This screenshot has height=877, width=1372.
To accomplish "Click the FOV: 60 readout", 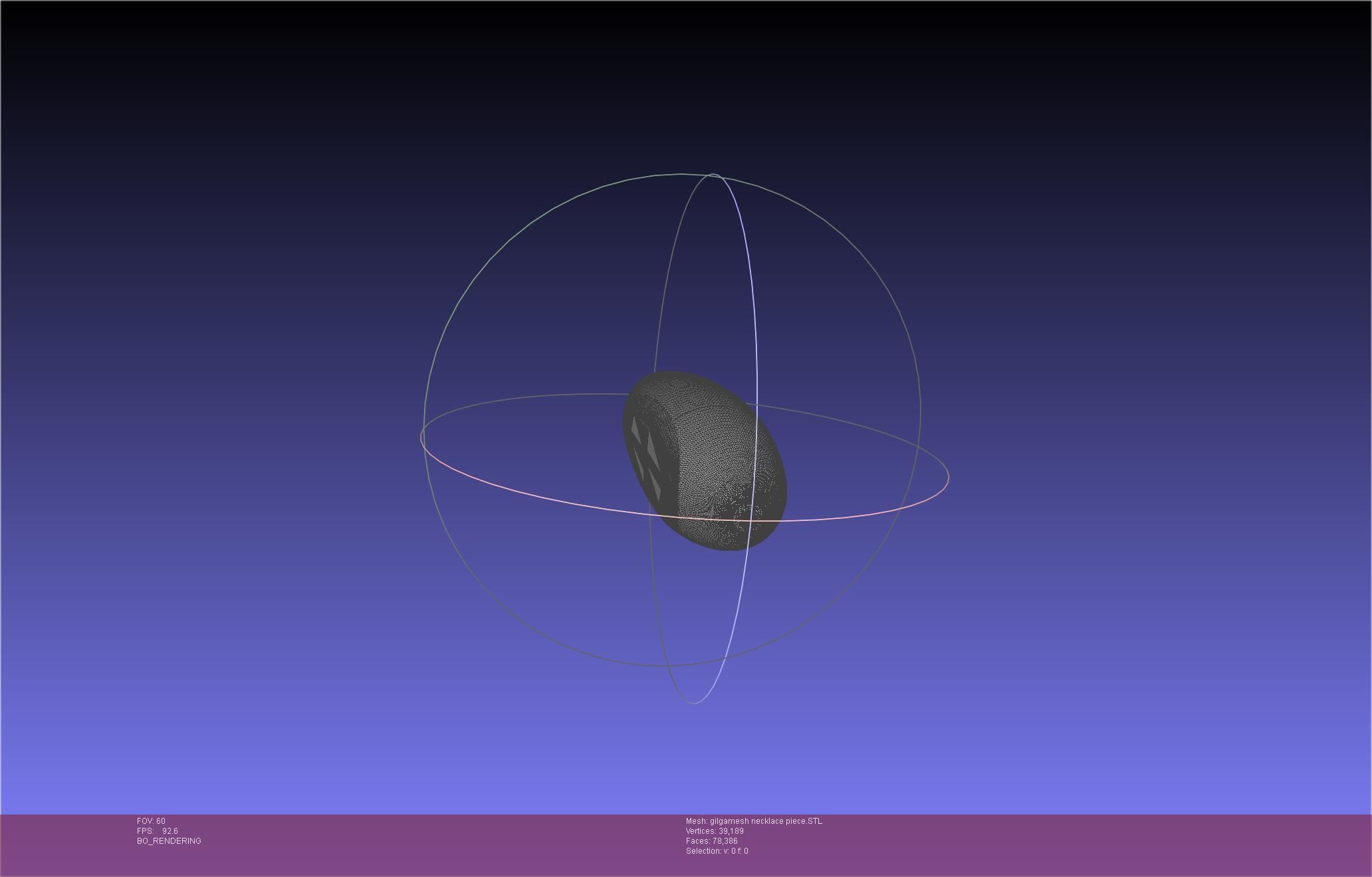I will click(151, 821).
